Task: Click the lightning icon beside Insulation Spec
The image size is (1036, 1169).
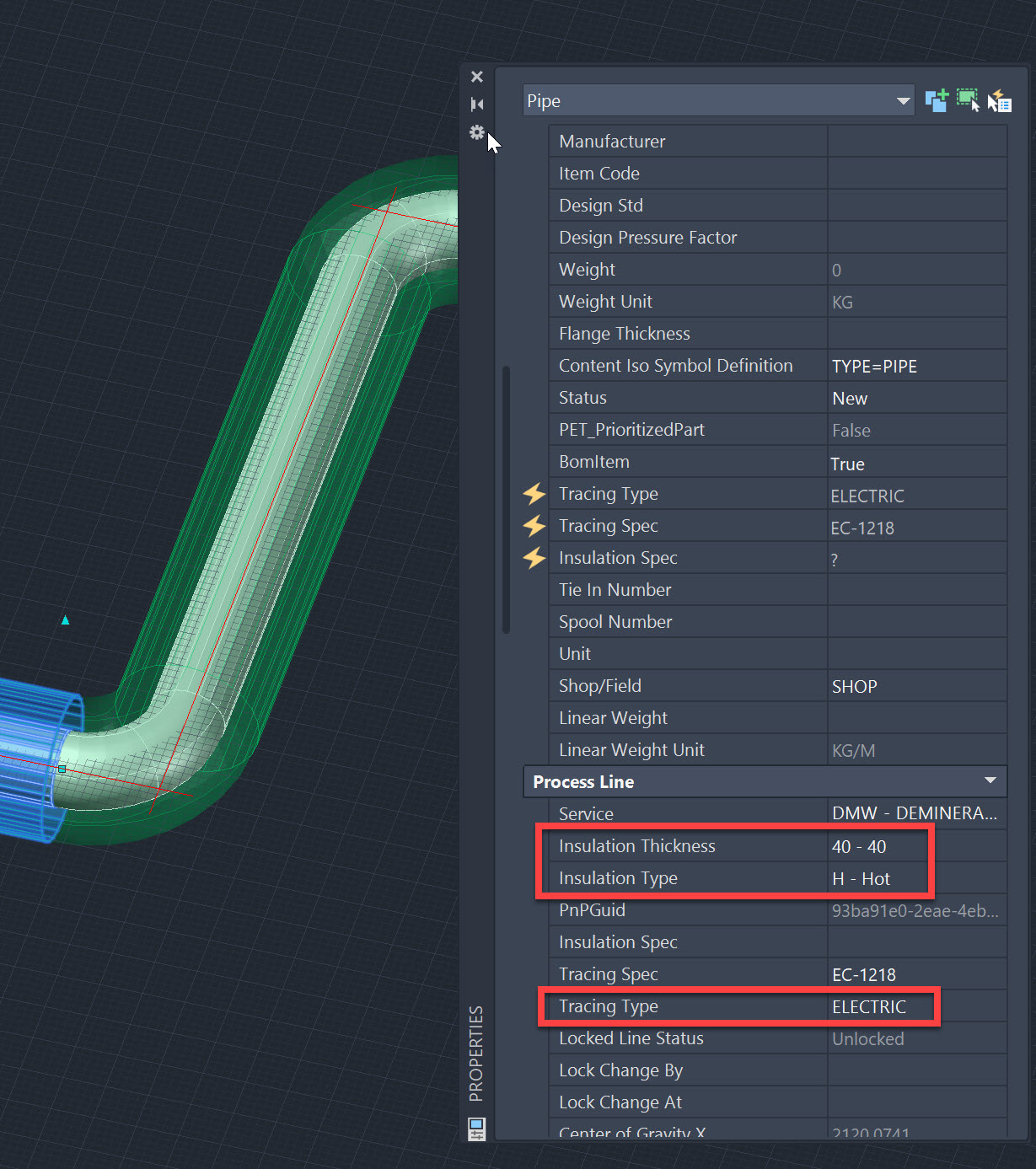Action: point(534,558)
